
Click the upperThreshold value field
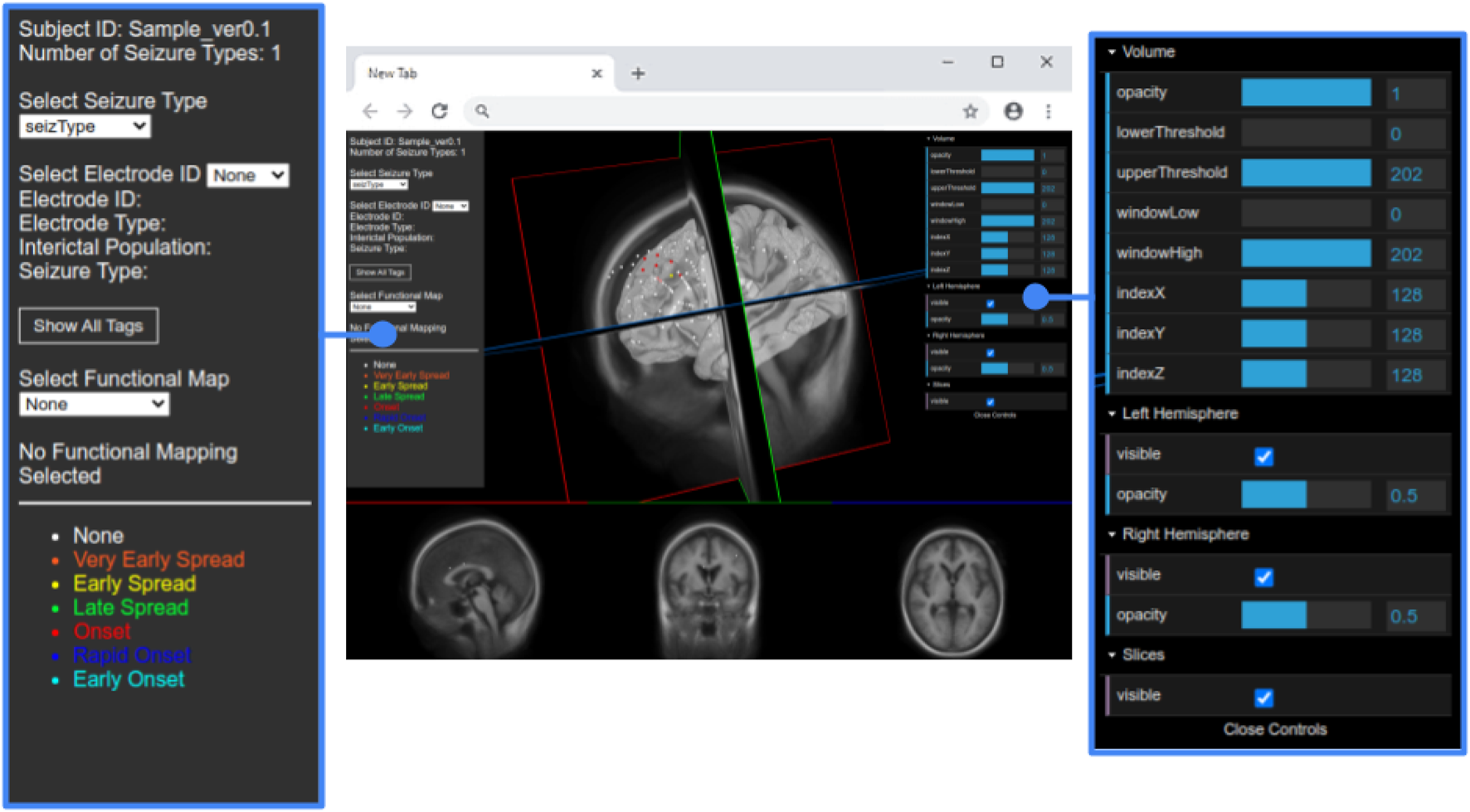pos(1415,173)
